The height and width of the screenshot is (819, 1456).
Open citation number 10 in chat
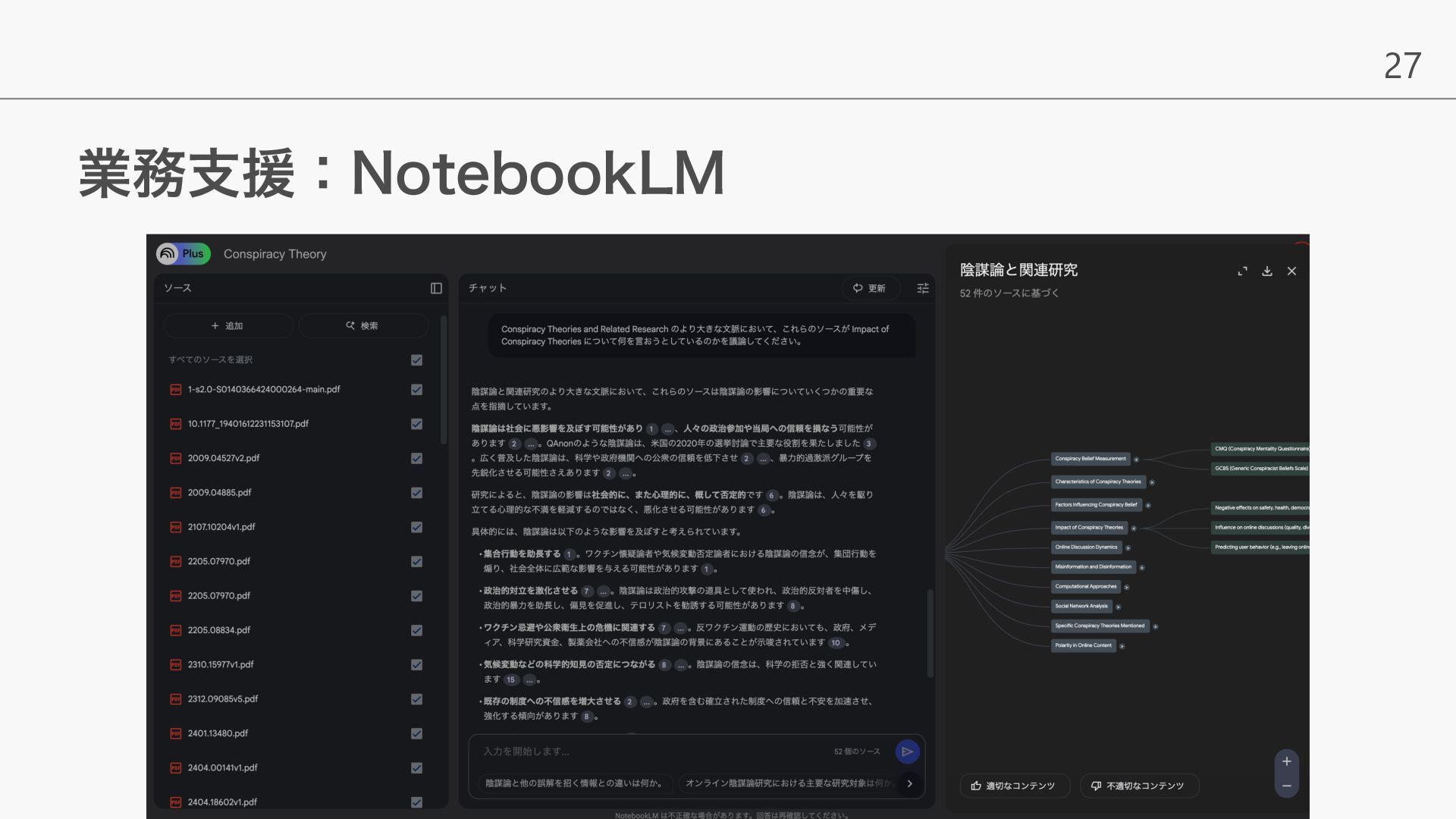click(836, 643)
